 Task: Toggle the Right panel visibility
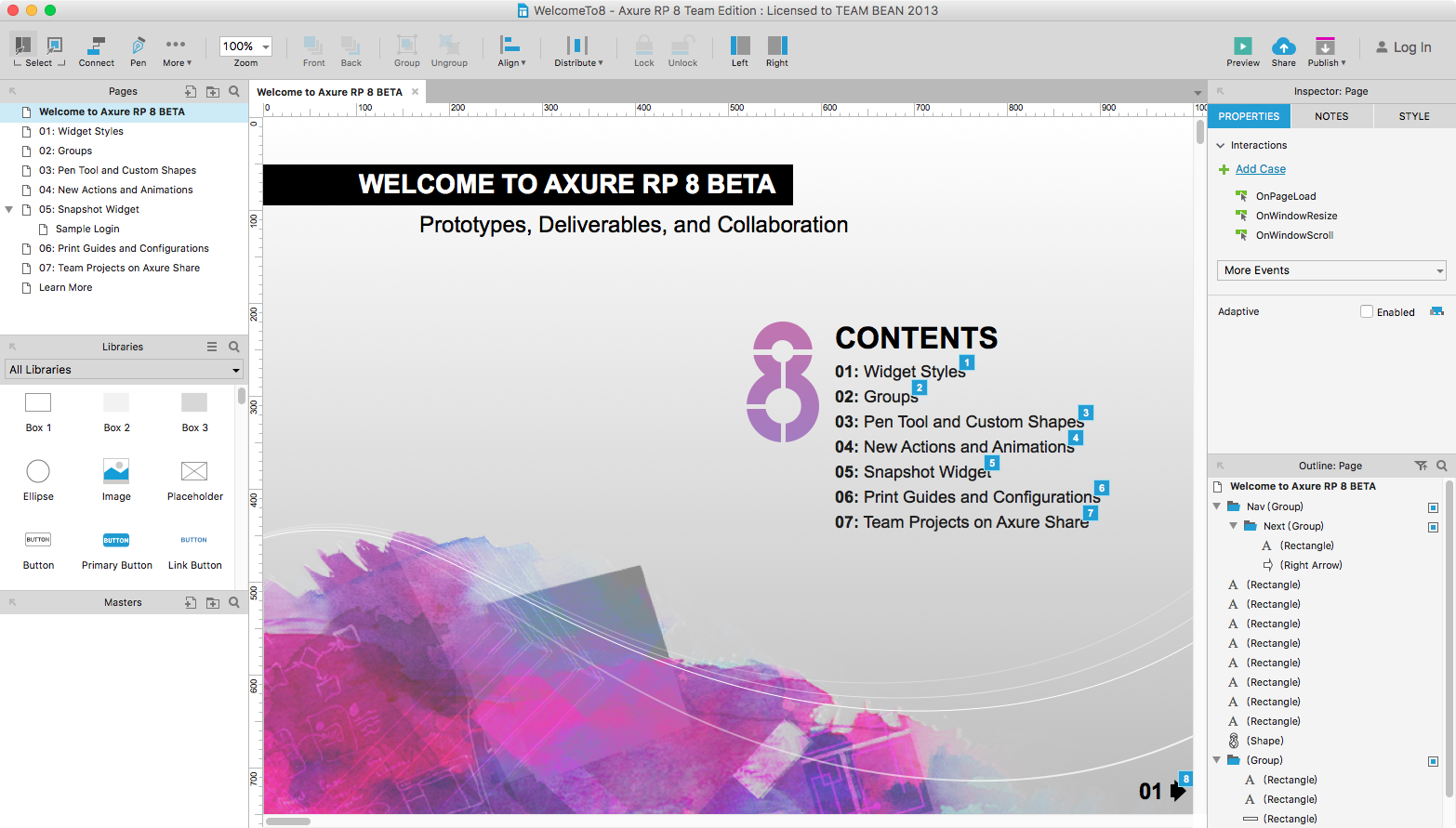[x=777, y=51]
